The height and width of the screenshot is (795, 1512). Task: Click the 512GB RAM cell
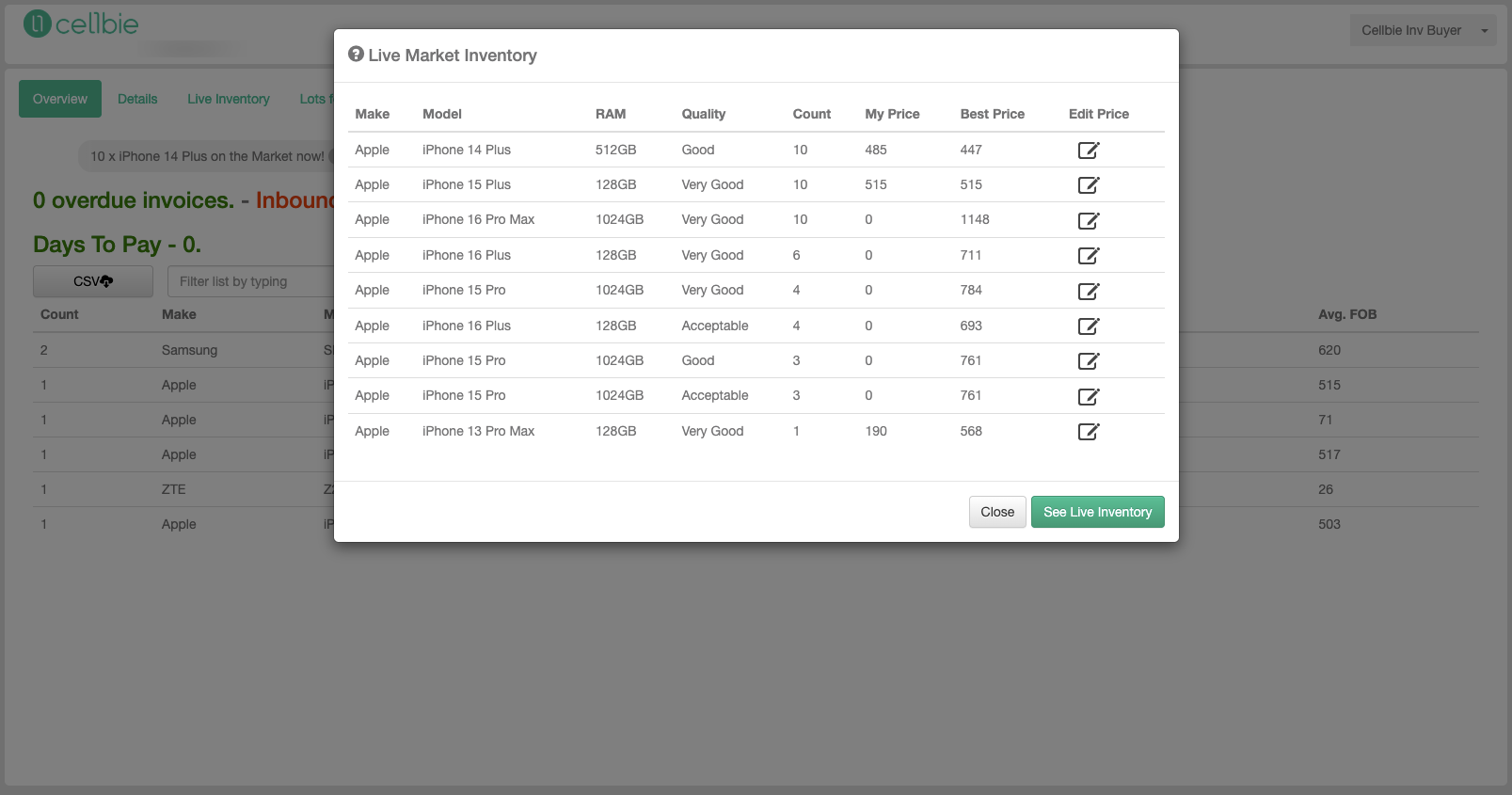tap(615, 150)
